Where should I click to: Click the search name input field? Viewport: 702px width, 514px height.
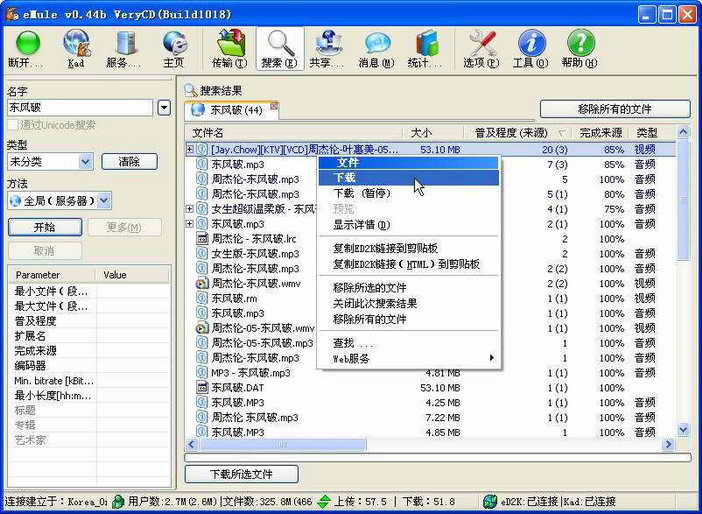tap(80, 107)
